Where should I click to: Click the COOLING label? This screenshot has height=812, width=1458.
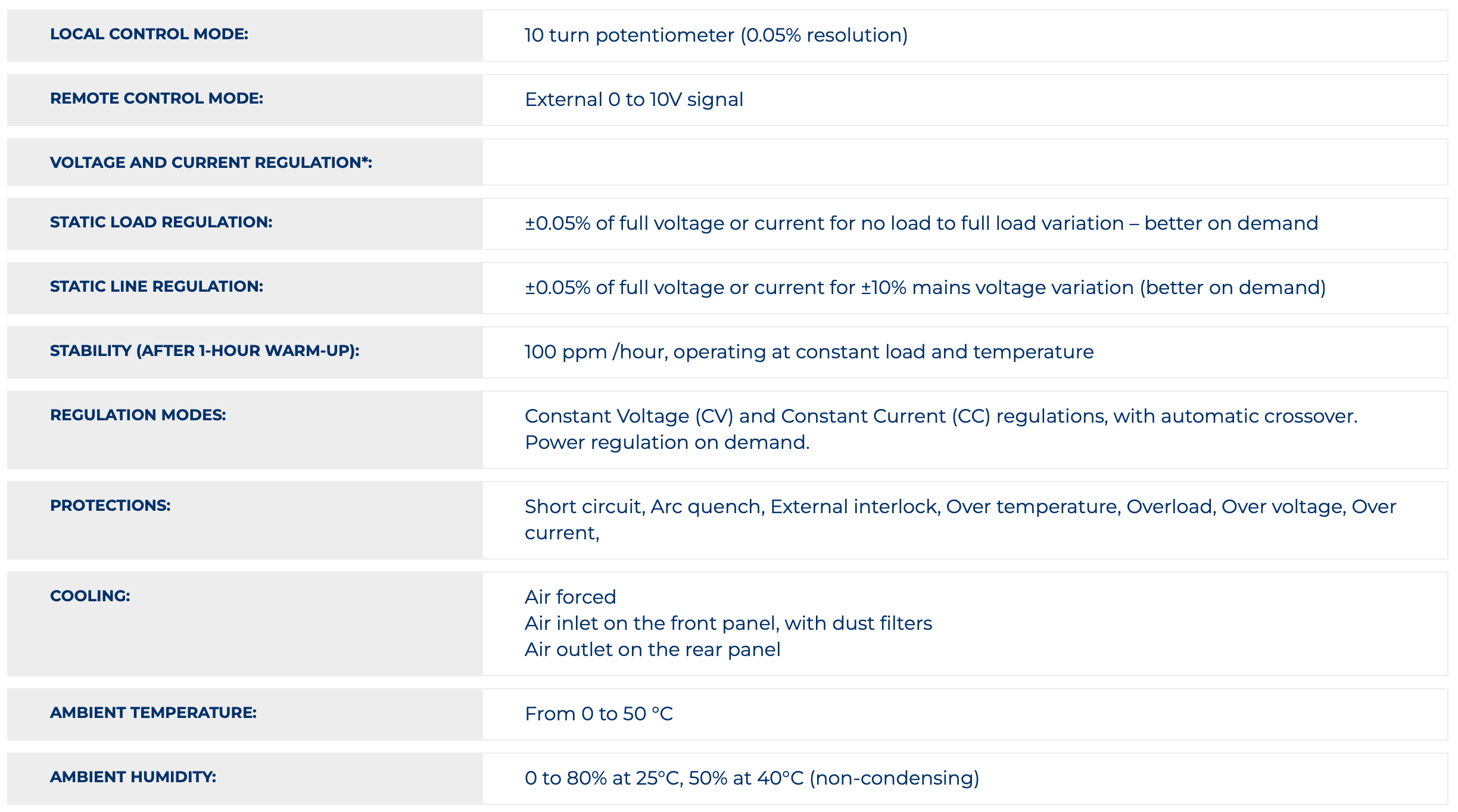click(90, 596)
